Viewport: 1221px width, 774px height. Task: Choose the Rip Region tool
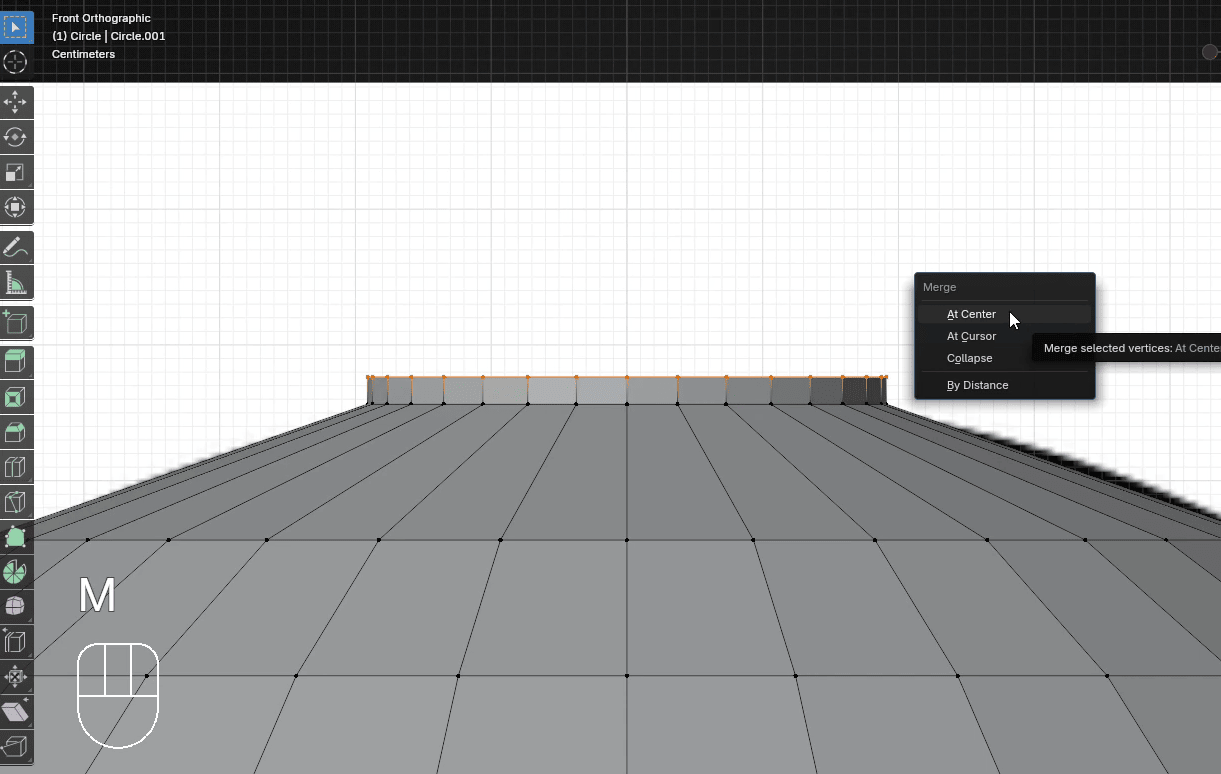click(16, 746)
